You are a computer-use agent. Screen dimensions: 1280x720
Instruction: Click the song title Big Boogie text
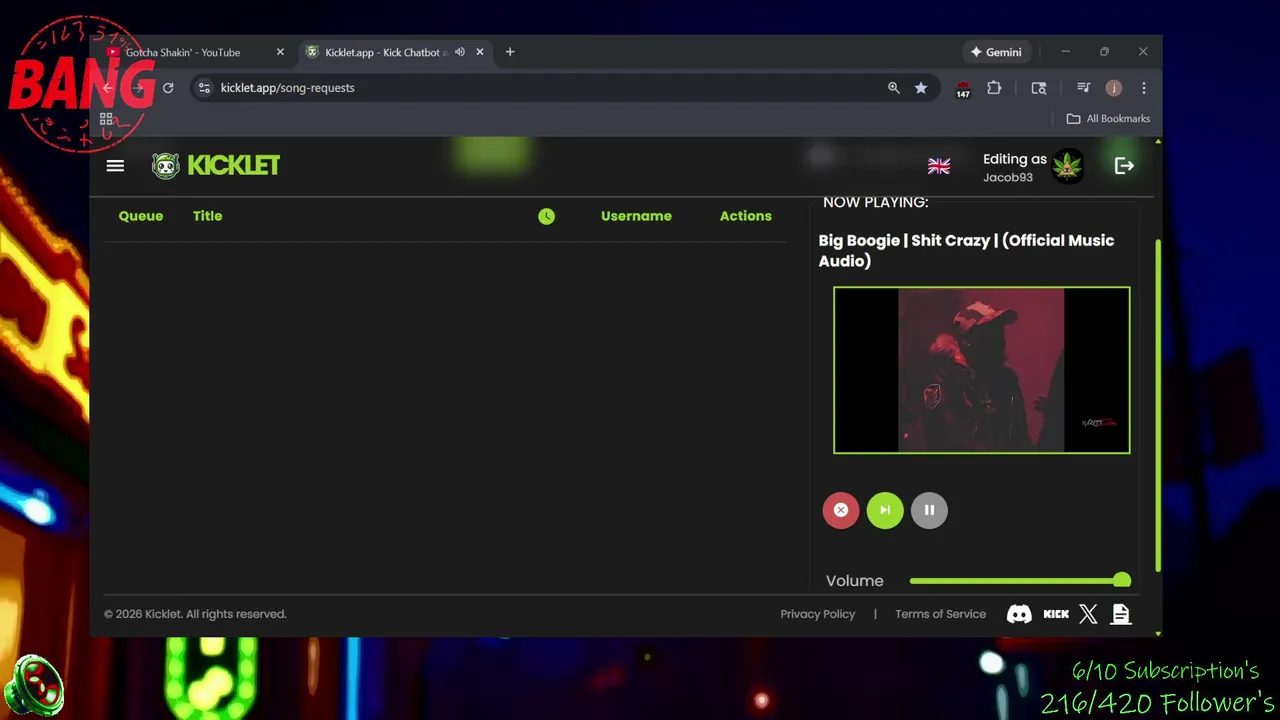coord(966,250)
